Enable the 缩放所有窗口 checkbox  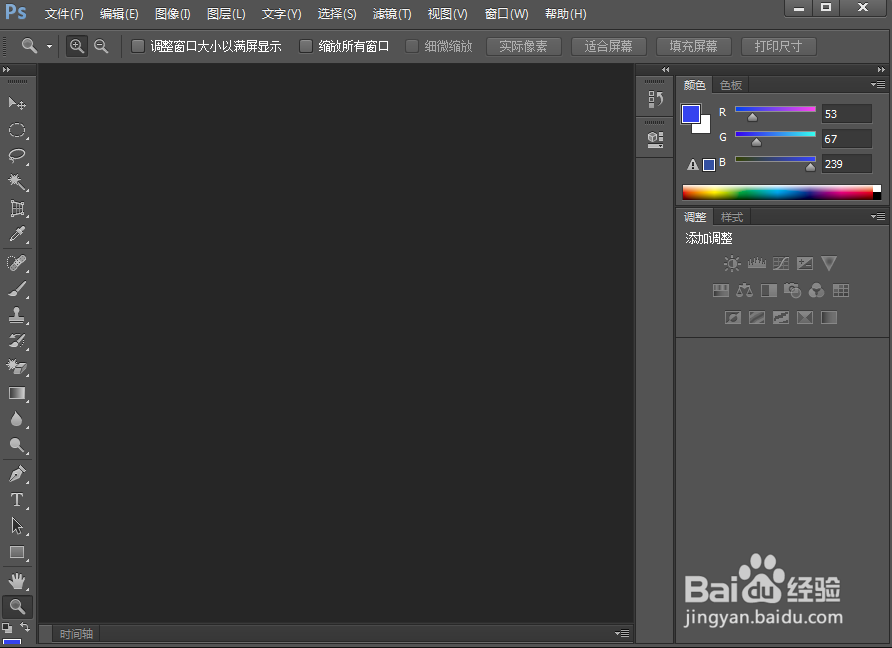(306, 46)
